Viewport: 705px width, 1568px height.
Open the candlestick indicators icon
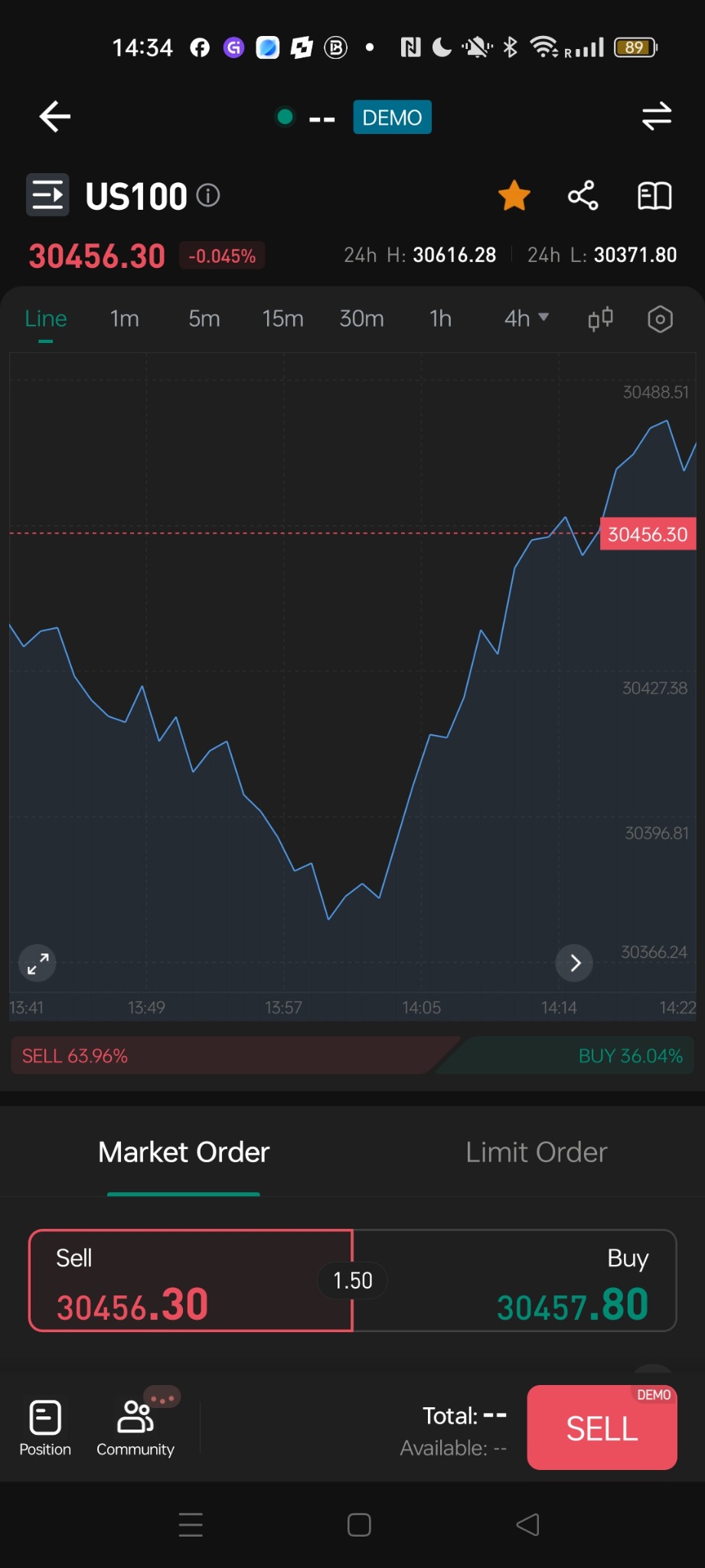600,318
